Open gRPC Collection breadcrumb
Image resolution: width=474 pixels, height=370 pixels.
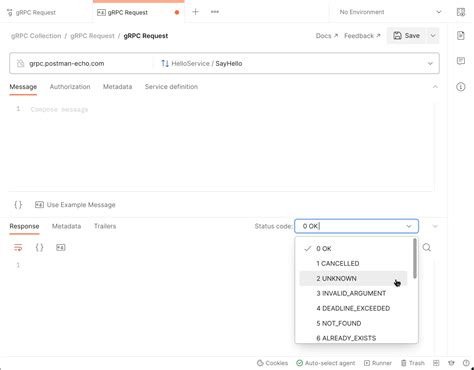coord(36,36)
